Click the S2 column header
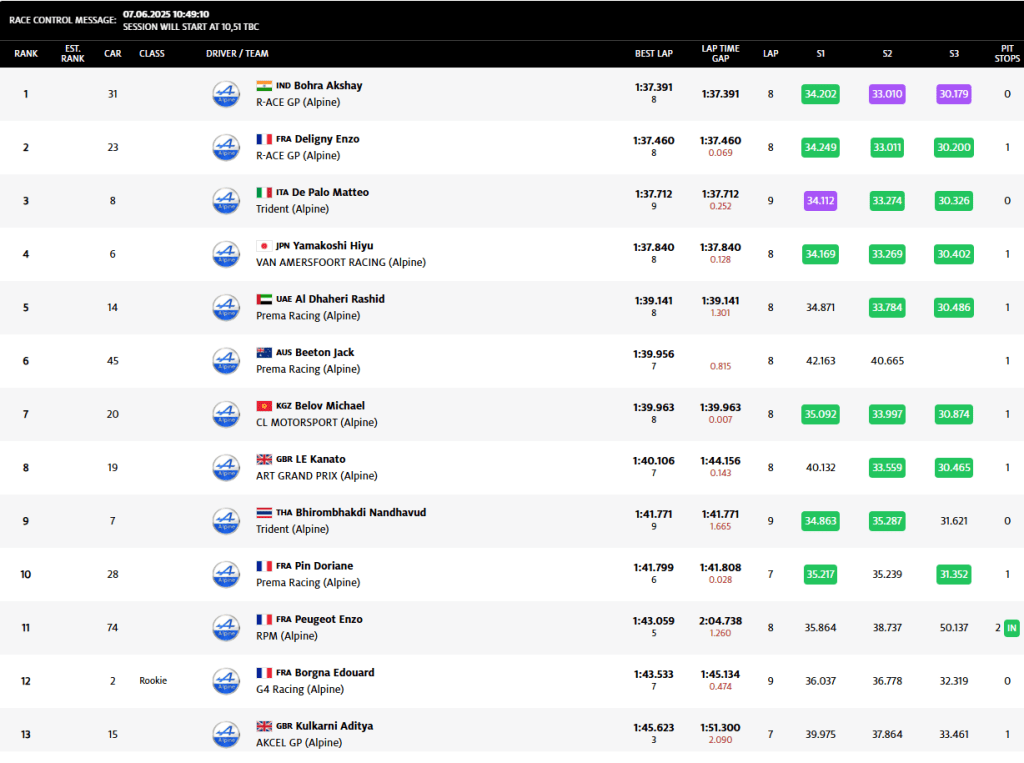The image size is (1024, 763). [x=888, y=54]
